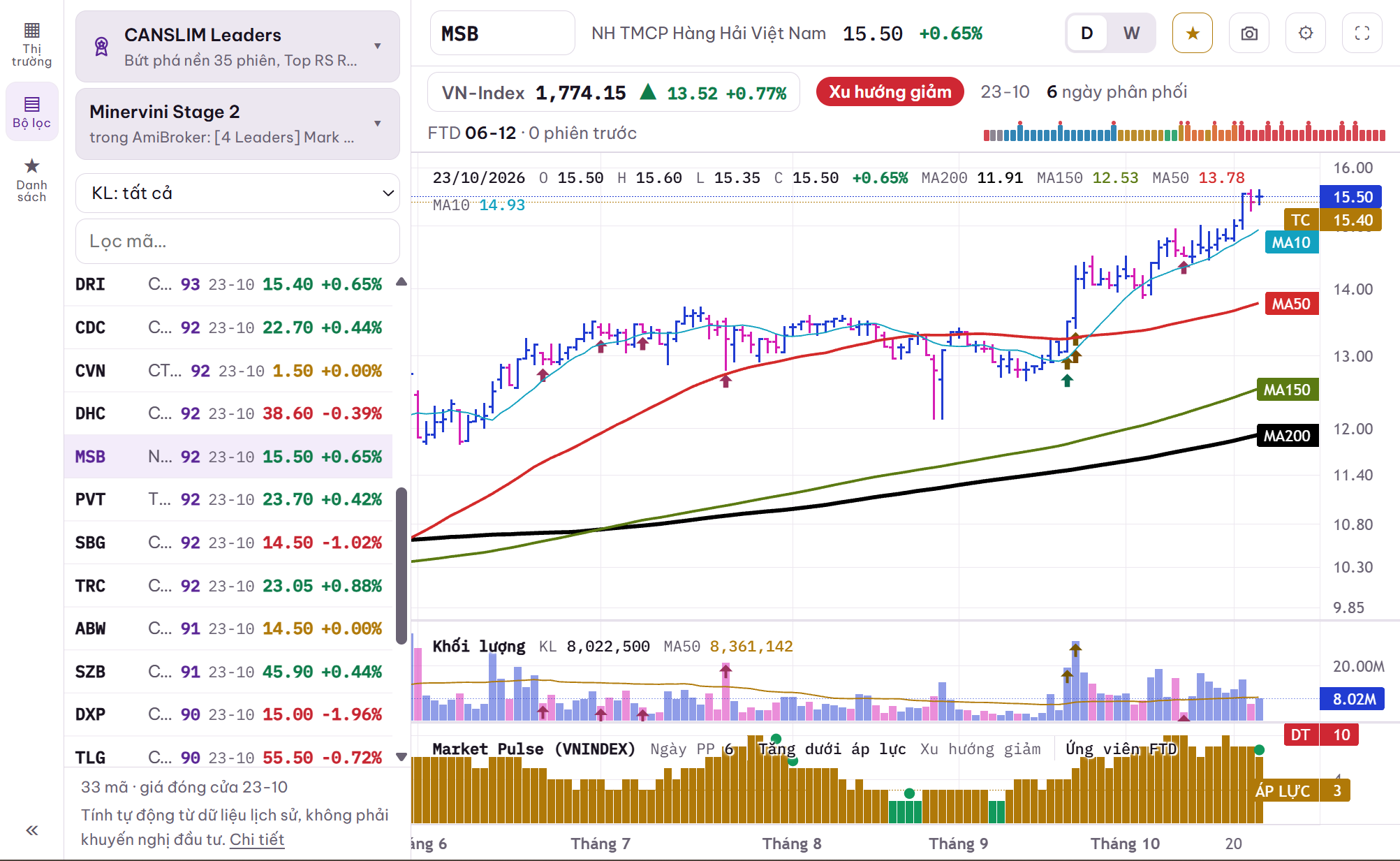Open the Chi tiết details link
The width and height of the screenshot is (1400, 861).
point(257,839)
